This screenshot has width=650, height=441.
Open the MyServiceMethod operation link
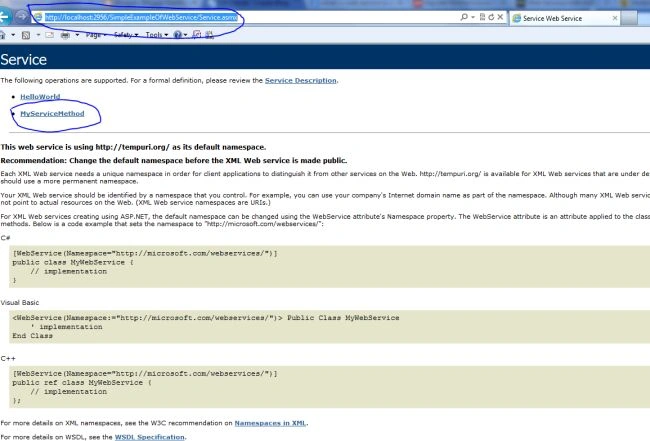[52, 114]
